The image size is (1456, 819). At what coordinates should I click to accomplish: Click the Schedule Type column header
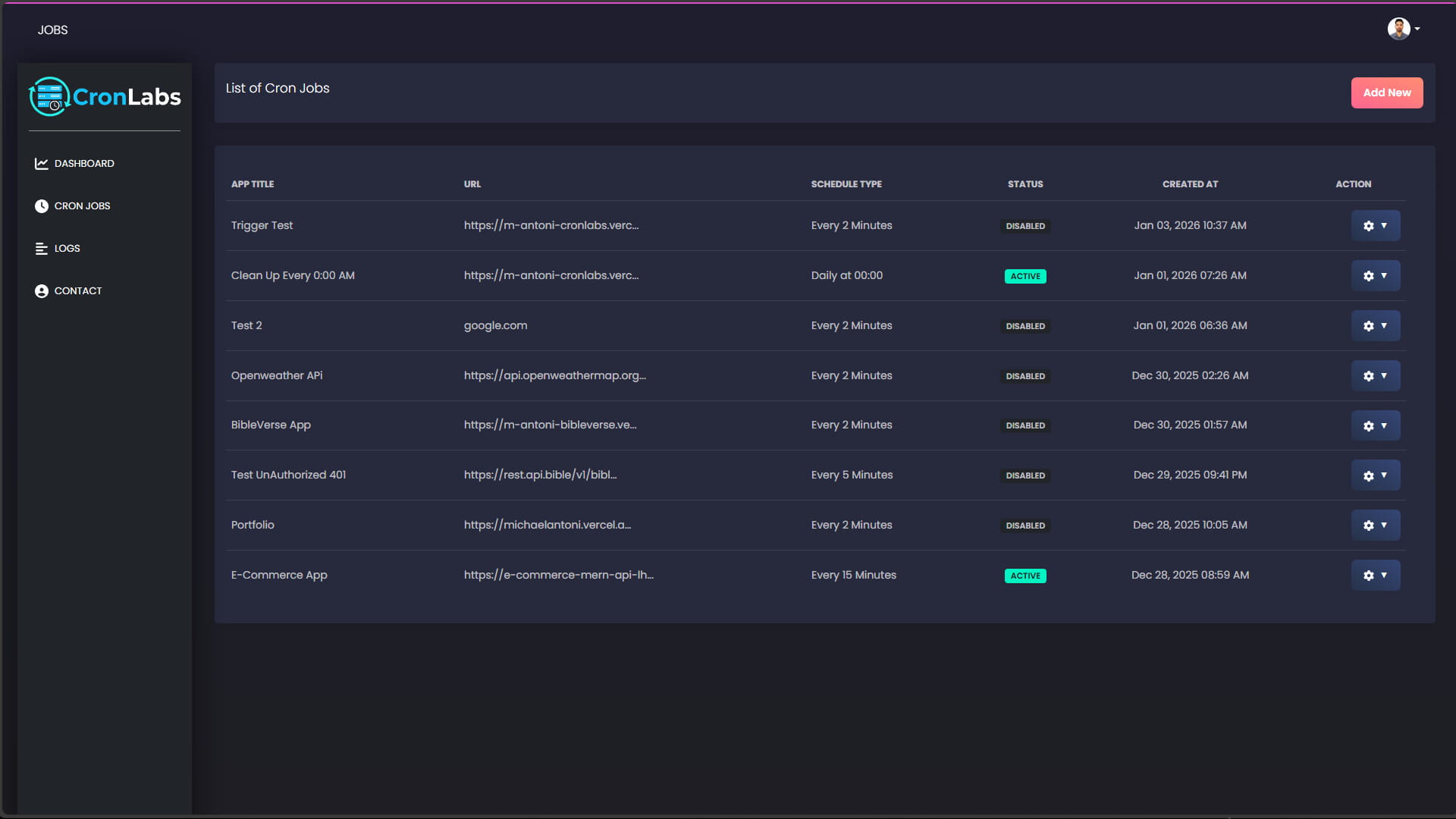point(846,184)
